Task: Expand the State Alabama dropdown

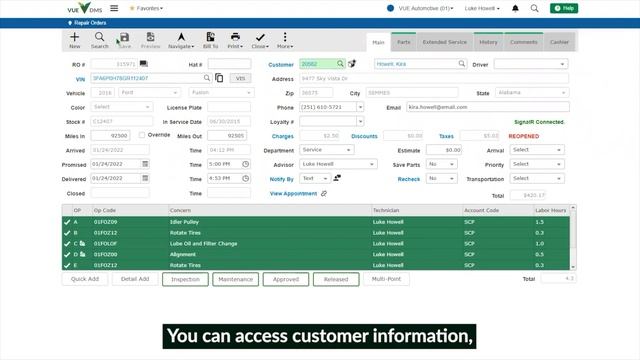Action: pos(563,93)
